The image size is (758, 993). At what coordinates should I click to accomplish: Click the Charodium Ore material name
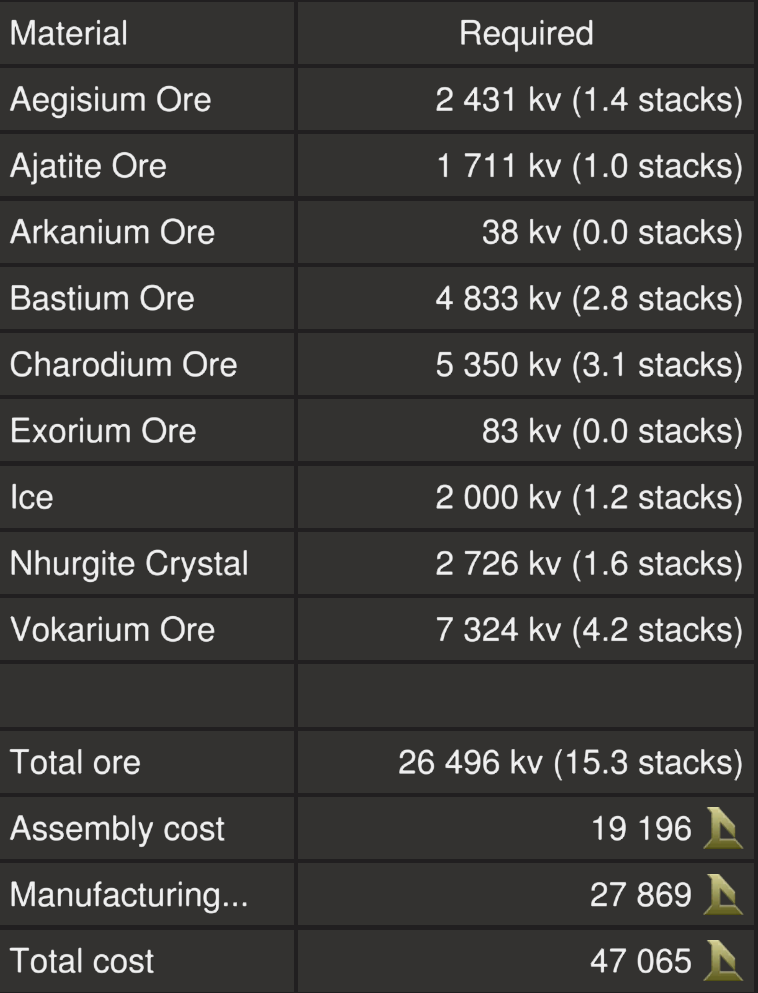tap(123, 364)
